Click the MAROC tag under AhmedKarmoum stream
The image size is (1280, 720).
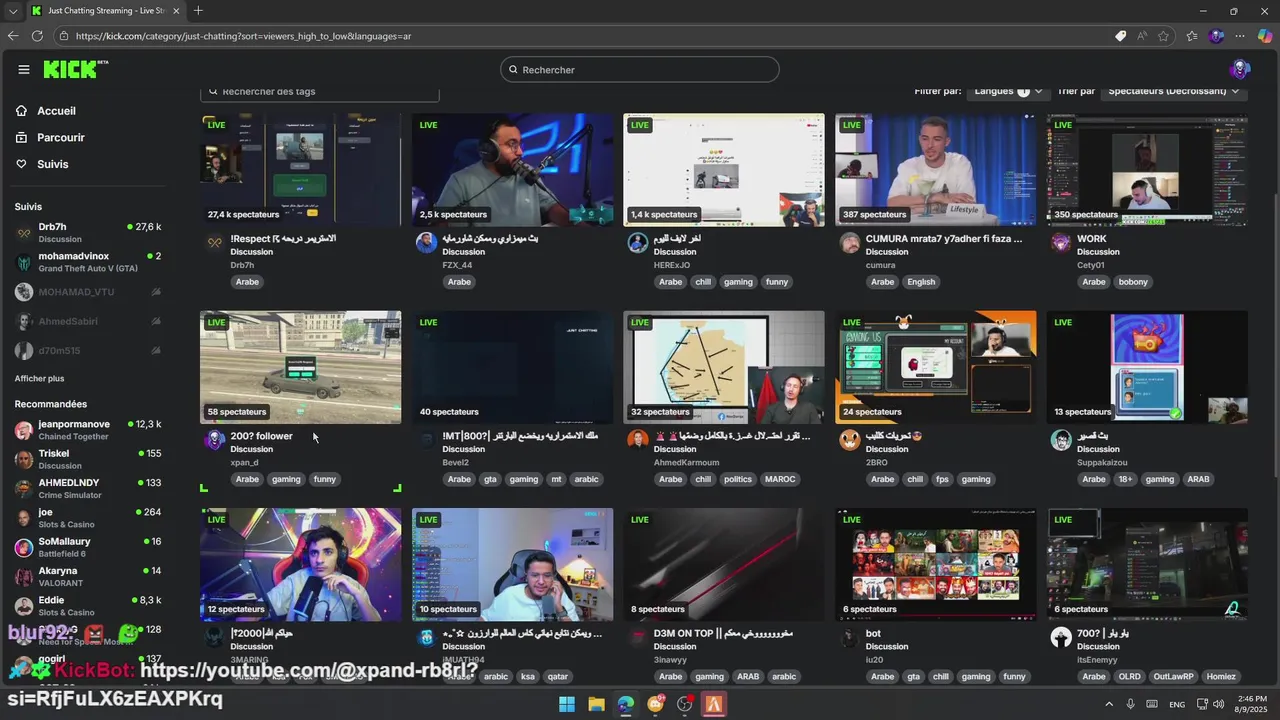(x=780, y=479)
